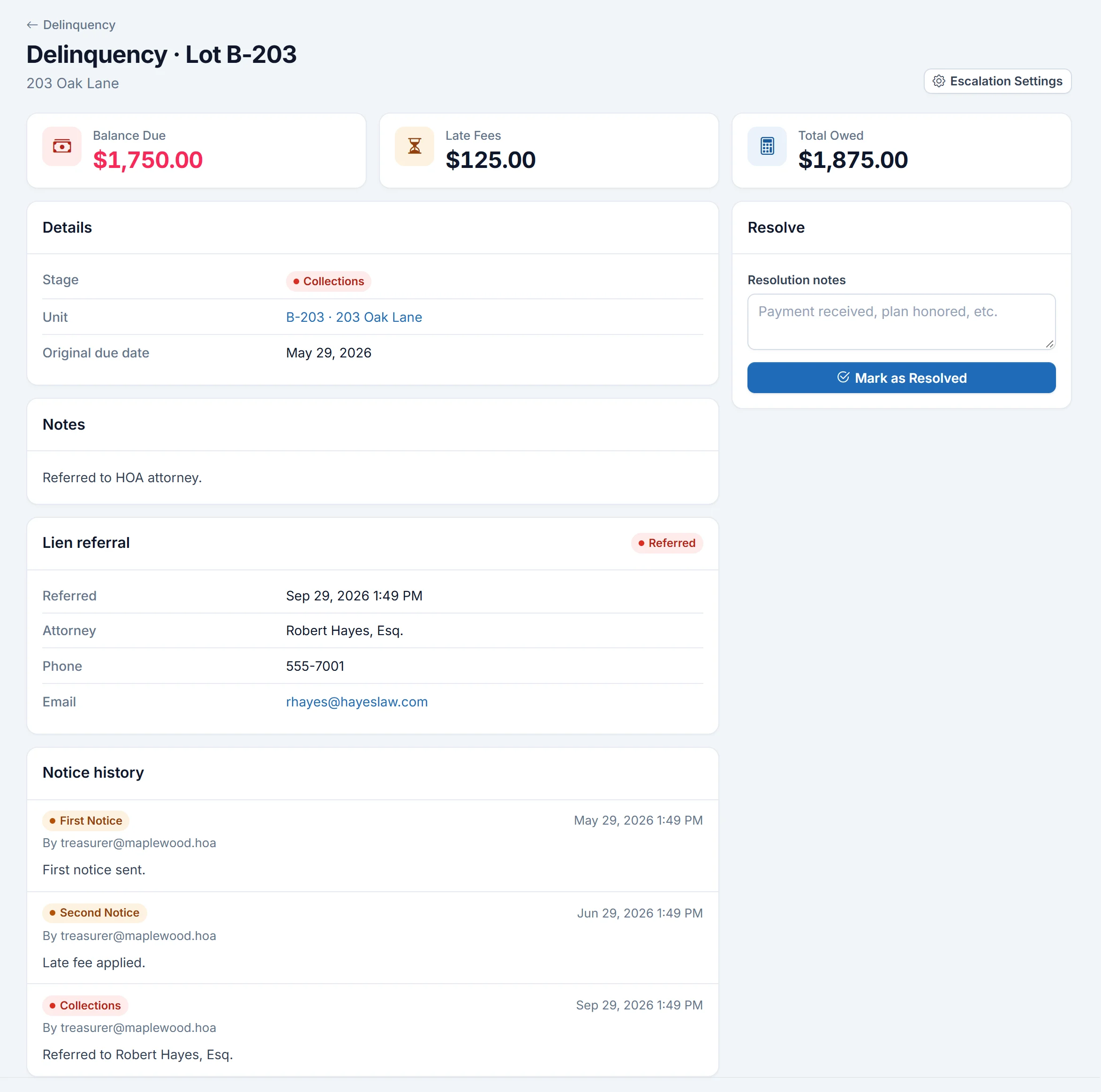Click the phone number 555-7001
Image resolution: width=1101 pixels, height=1092 pixels.
coord(315,666)
